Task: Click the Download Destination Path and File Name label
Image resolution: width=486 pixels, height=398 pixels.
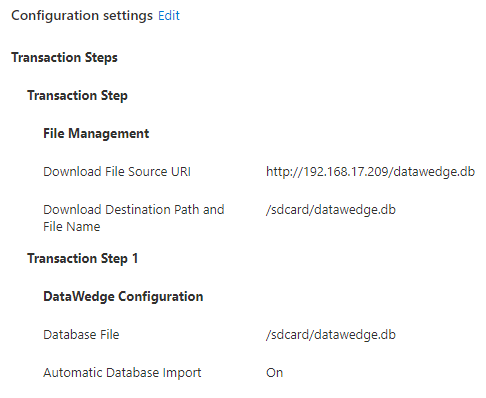Action: tap(134, 218)
